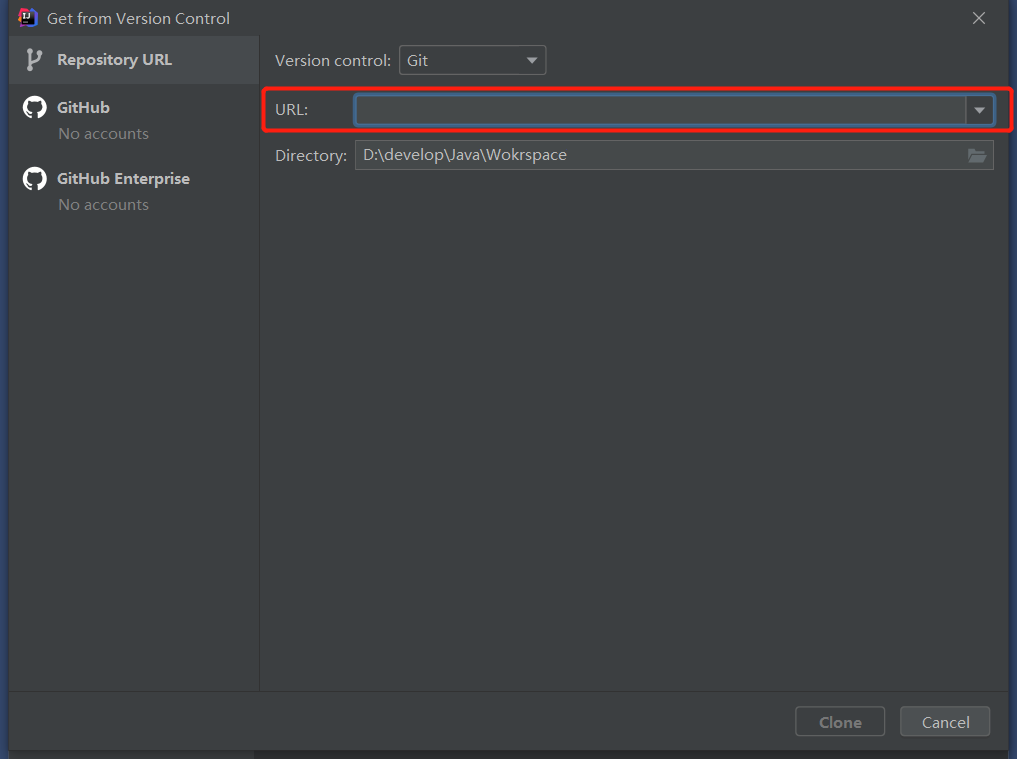The image size is (1017, 759).
Task: Click the 'Version control:' label
Action: [x=333, y=60]
